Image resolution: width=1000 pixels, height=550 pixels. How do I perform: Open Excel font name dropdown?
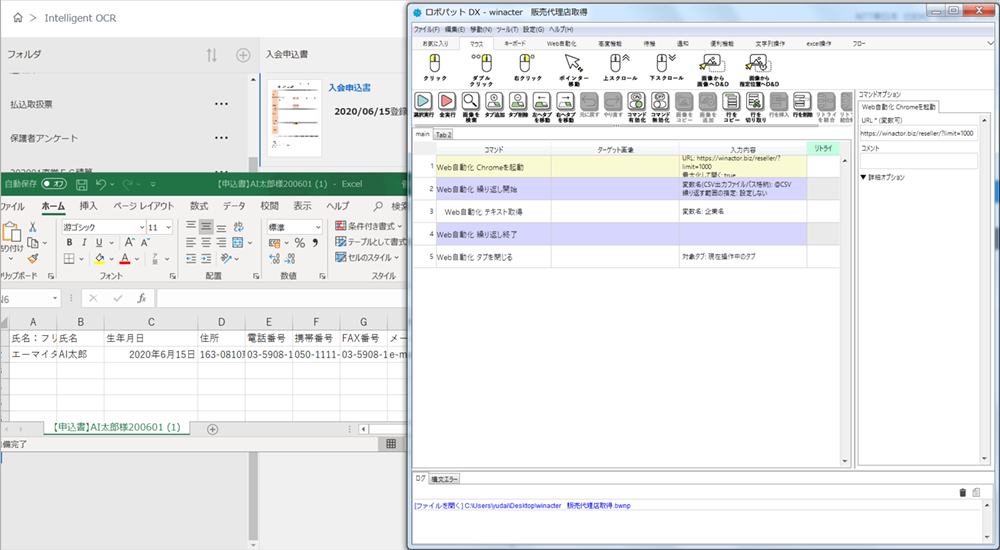[142, 227]
